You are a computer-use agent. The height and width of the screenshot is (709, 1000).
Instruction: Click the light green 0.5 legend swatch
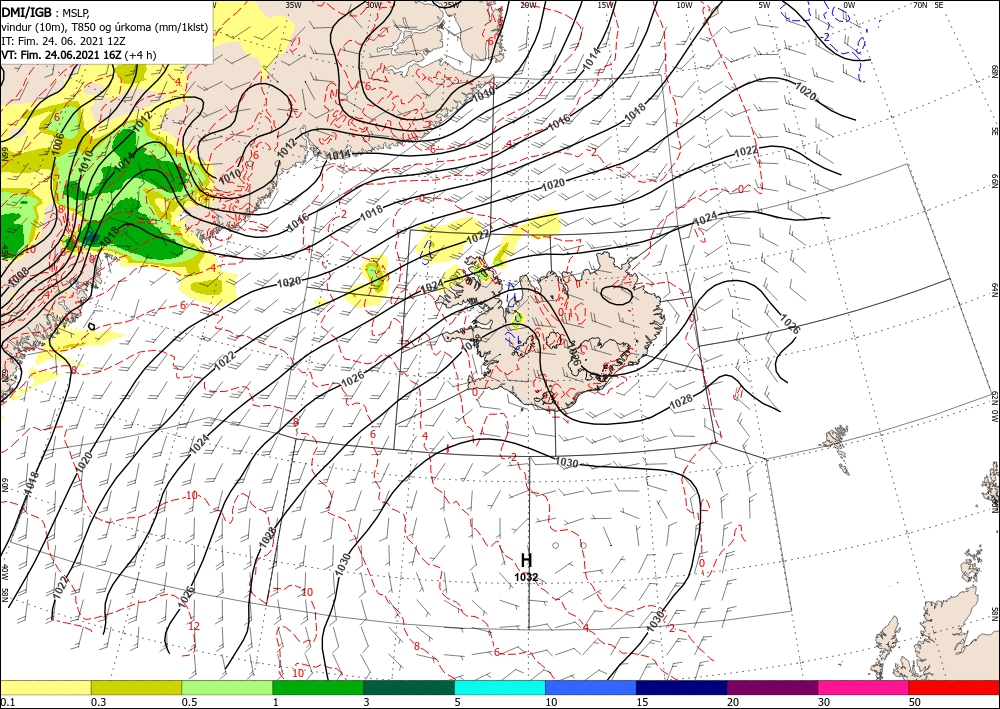coord(227,687)
